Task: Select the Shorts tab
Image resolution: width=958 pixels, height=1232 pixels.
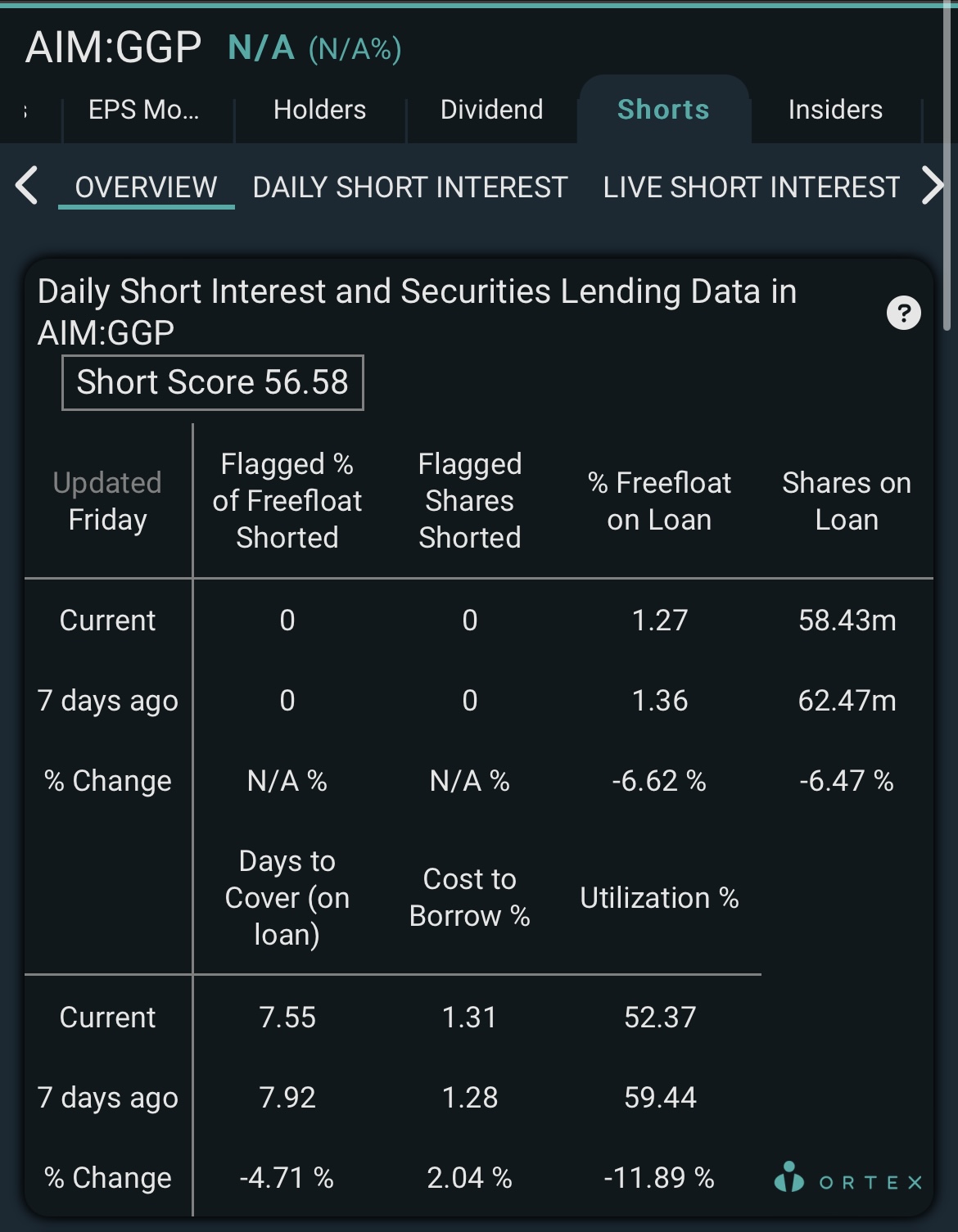Action: [x=663, y=110]
